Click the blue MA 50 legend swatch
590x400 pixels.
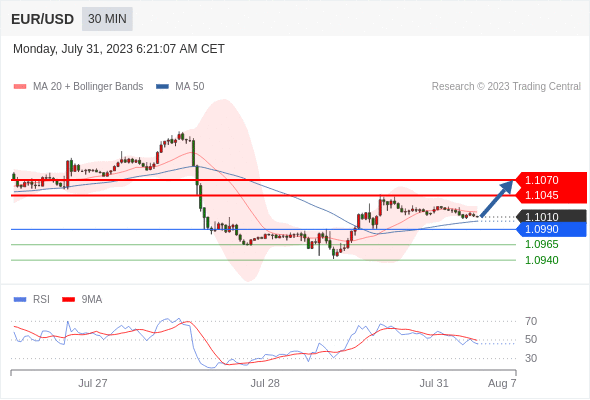click(162, 87)
